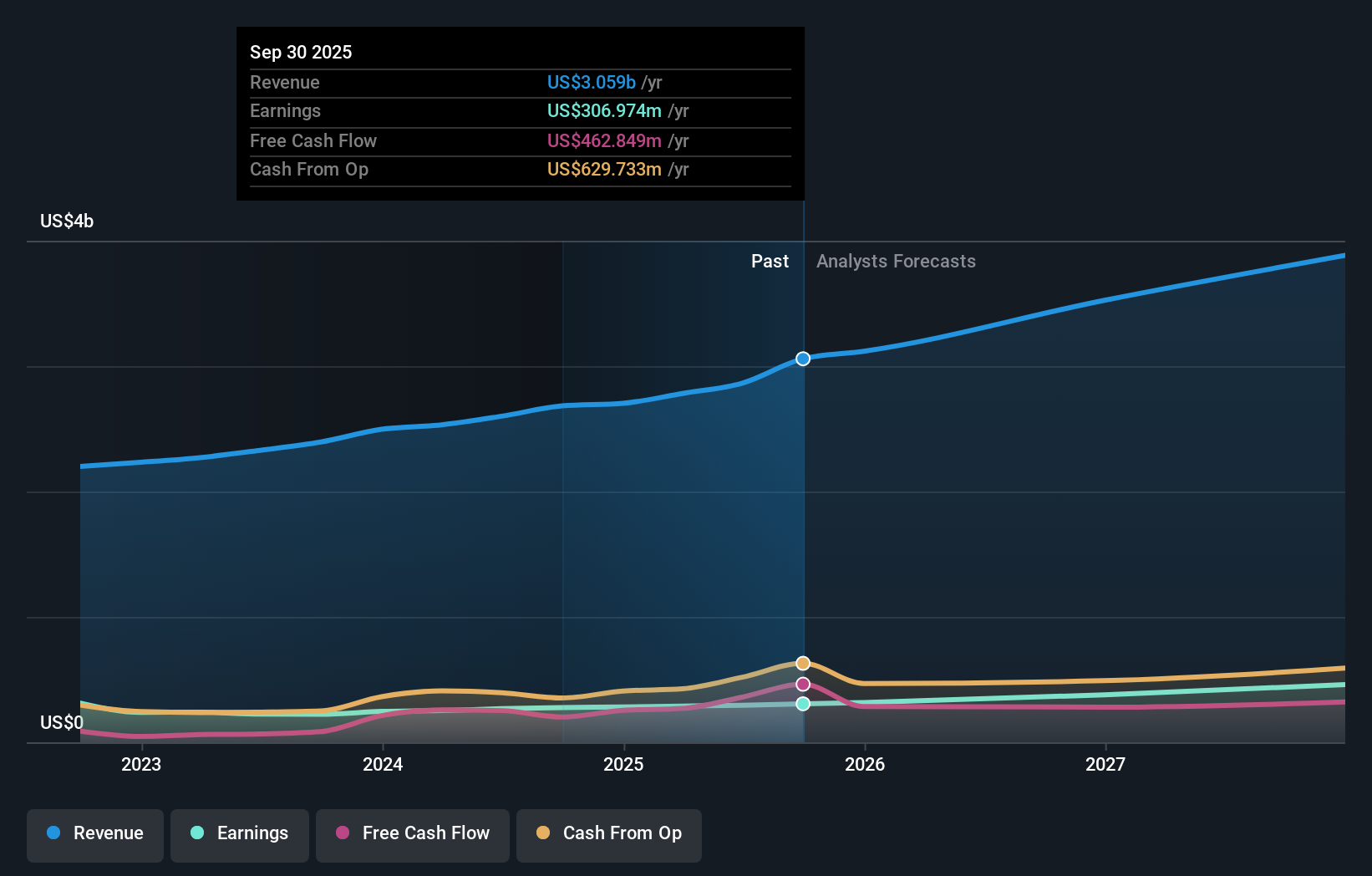The image size is (1372, 876).
Task: Switch to the Past section label
Action: tap(770, 261)
